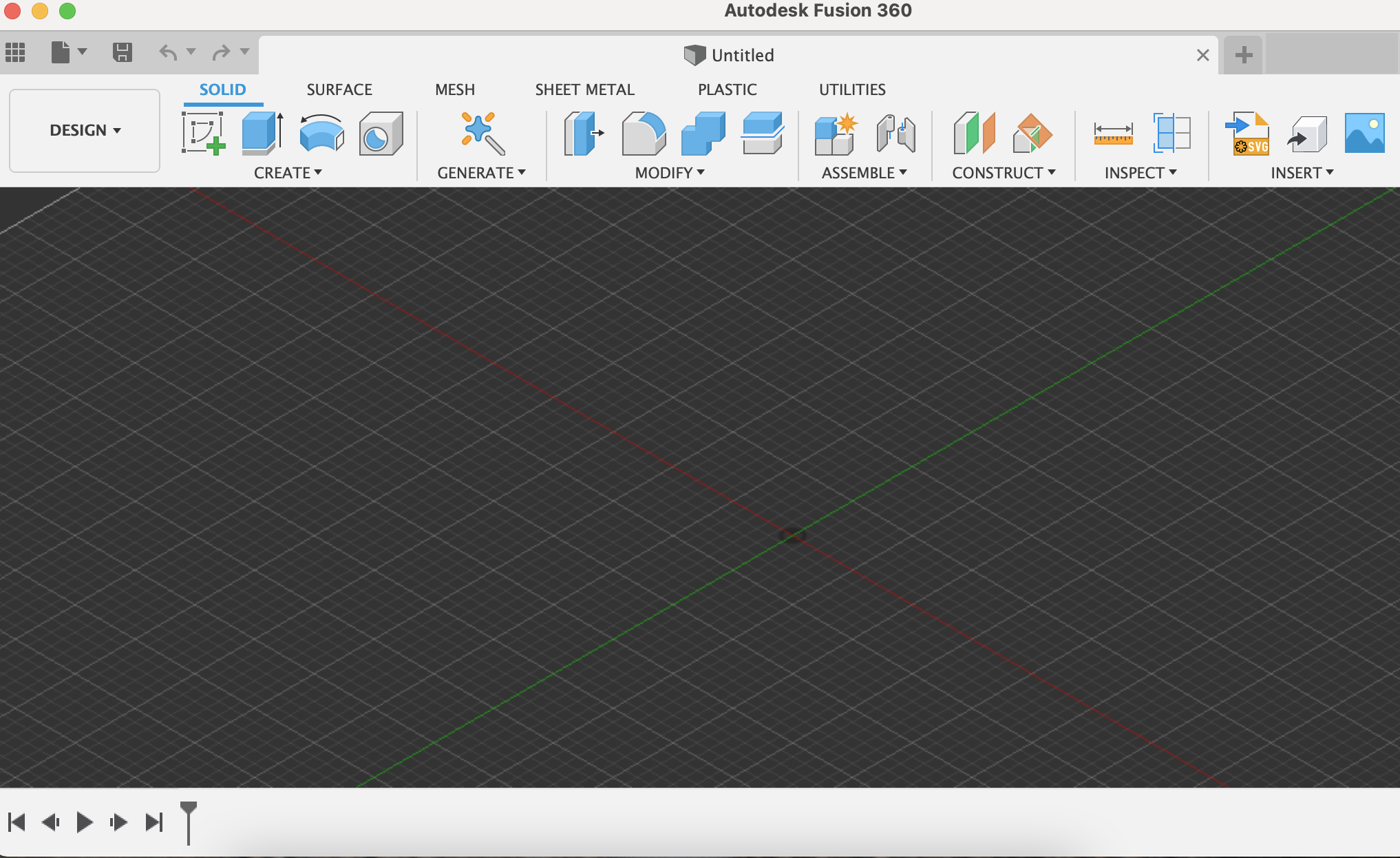Viewport: 1400px width, 858px height.
Task: Select the Create Sketch tool
Action: click(204, 133)
